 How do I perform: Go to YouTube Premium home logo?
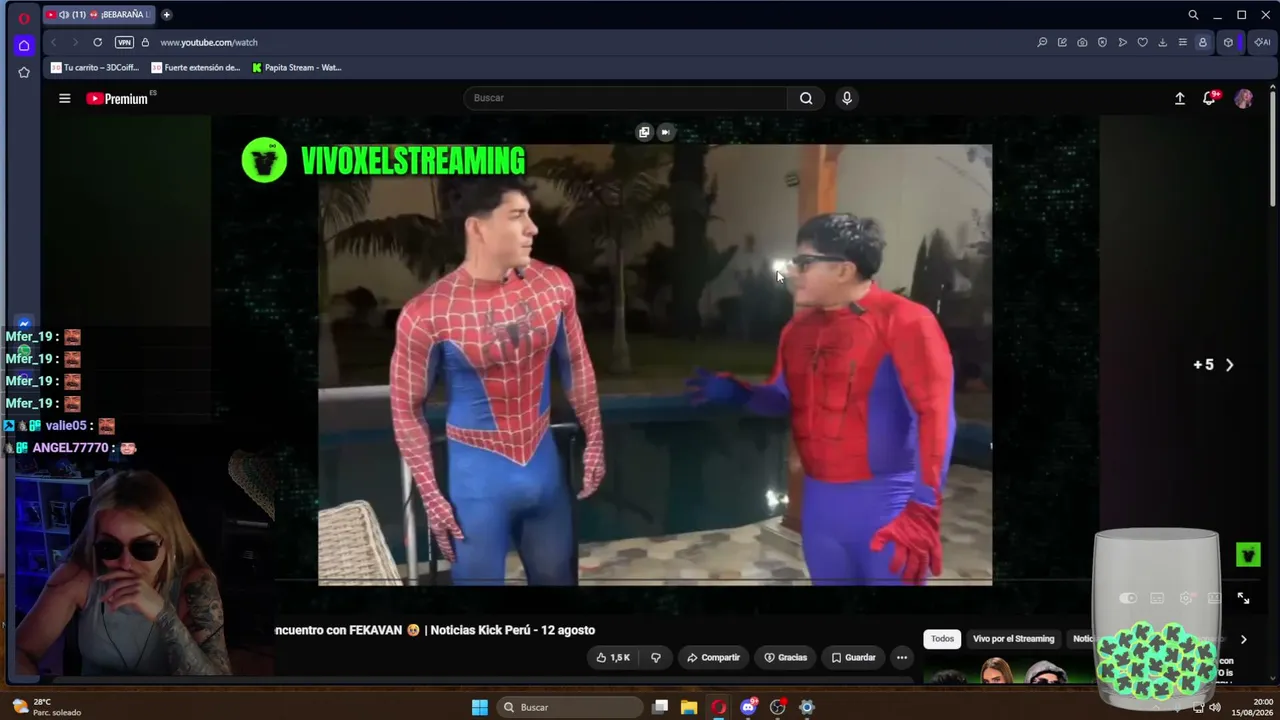click(x=117, y=98)
